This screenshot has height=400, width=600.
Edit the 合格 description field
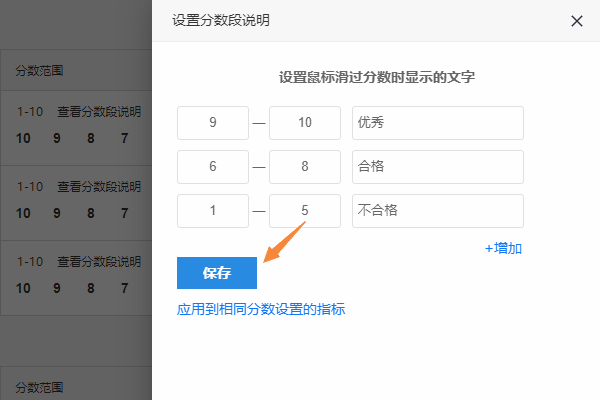pos(438,167)
